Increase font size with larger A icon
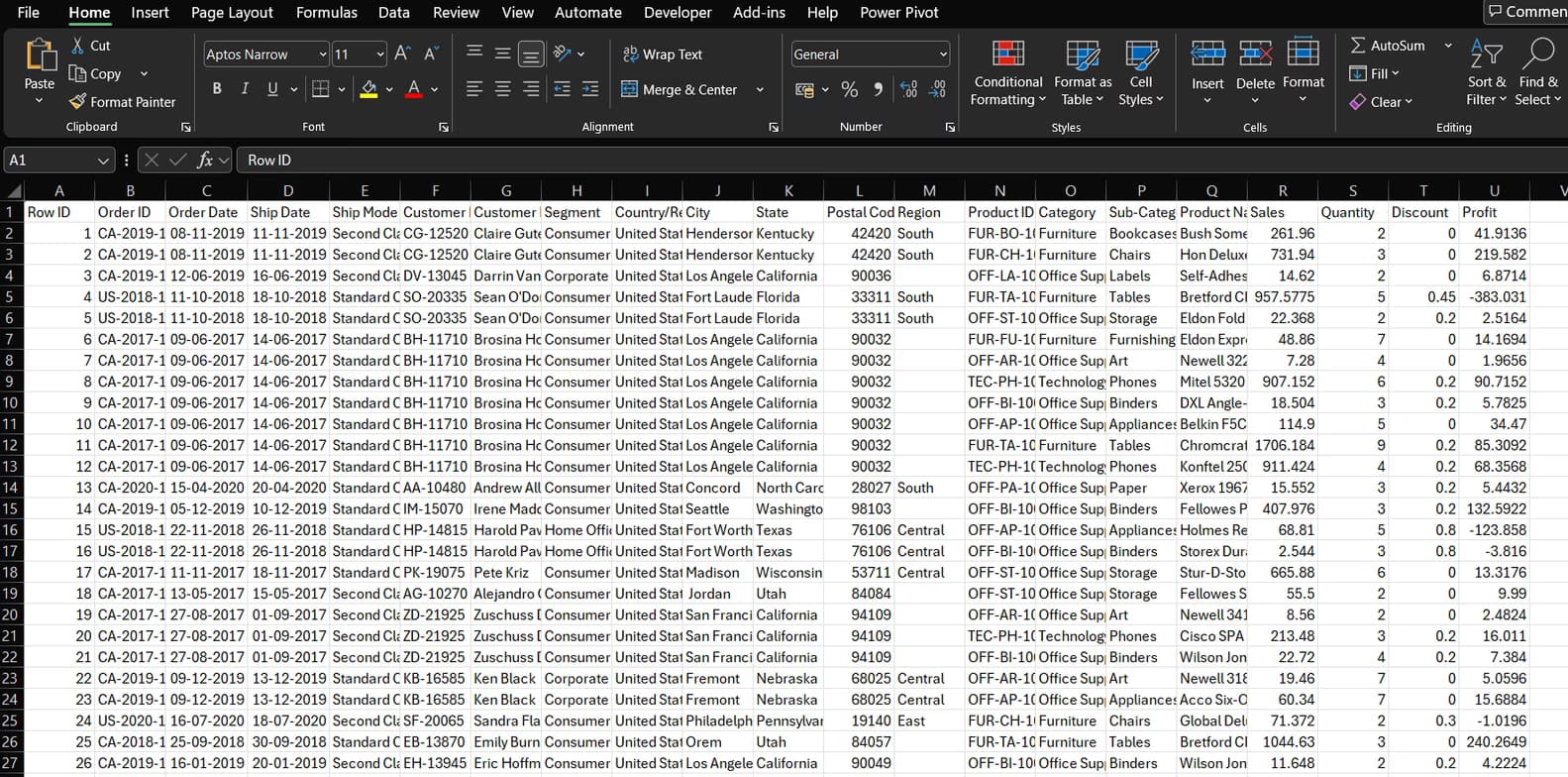Screen dimensions: 1568x777 click(x=402, y=54)
